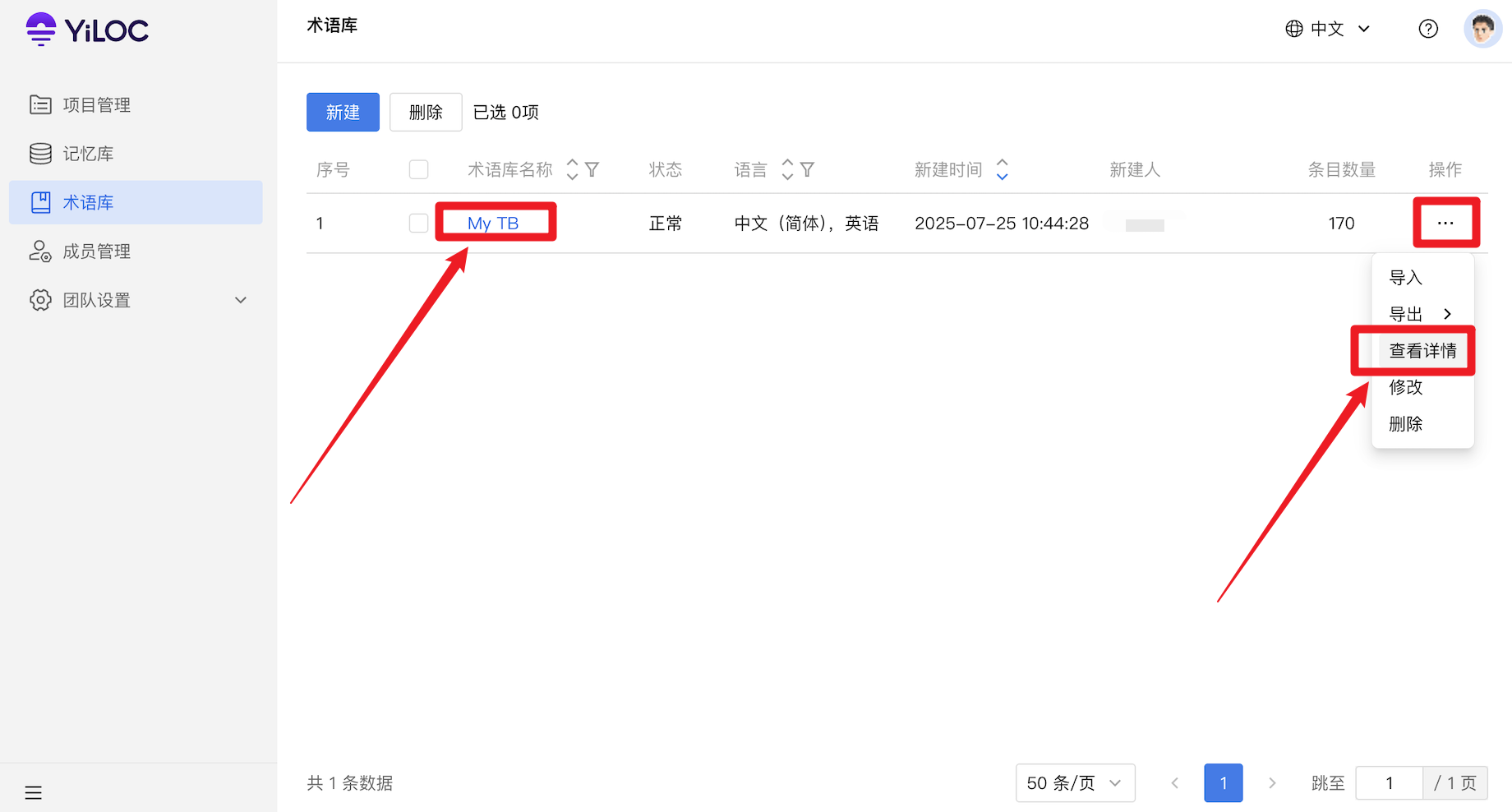Collapse the sidebar with the hamburger icon
The image size is (1512, 812).
[34, 793]
